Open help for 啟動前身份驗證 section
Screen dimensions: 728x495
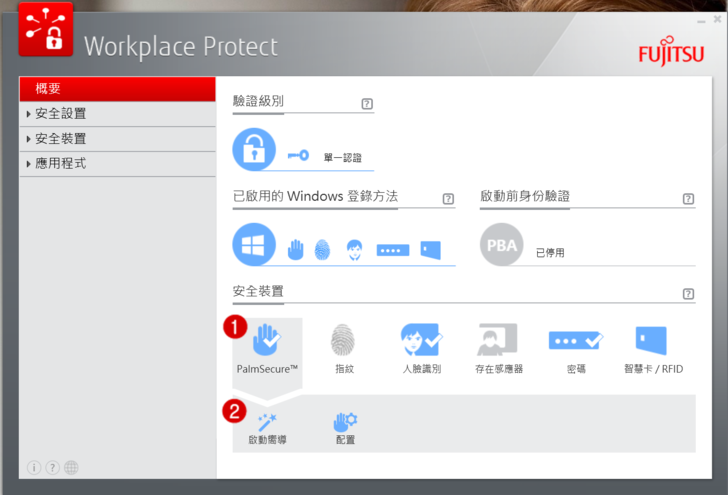tap(688, 199)
